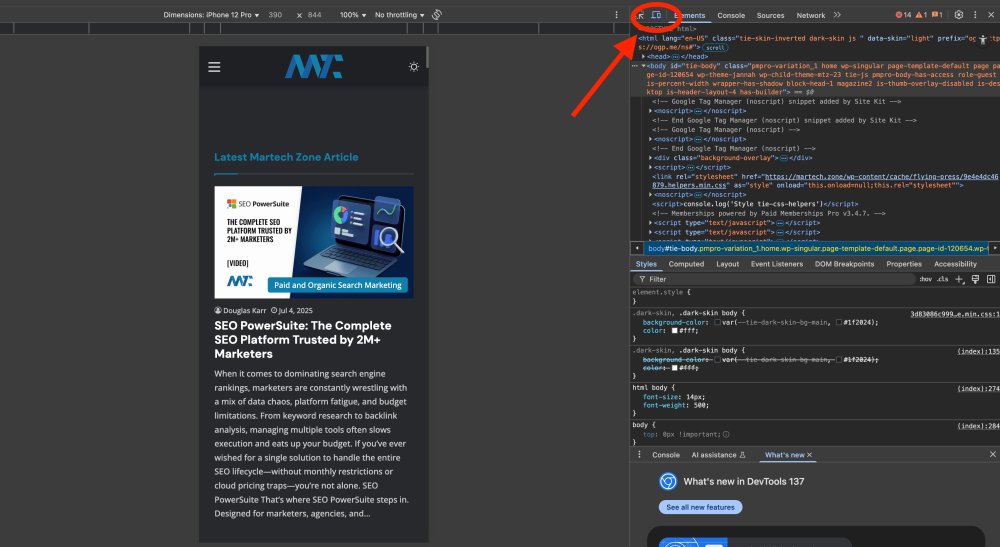Open the 14 errors counter

point(903,15)
